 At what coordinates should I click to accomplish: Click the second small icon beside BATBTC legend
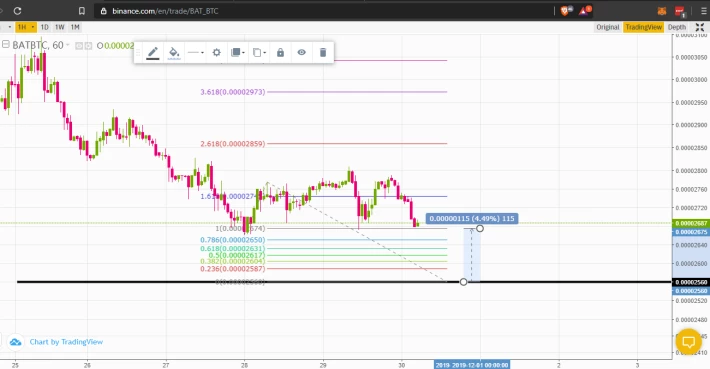tap(88, 46)
